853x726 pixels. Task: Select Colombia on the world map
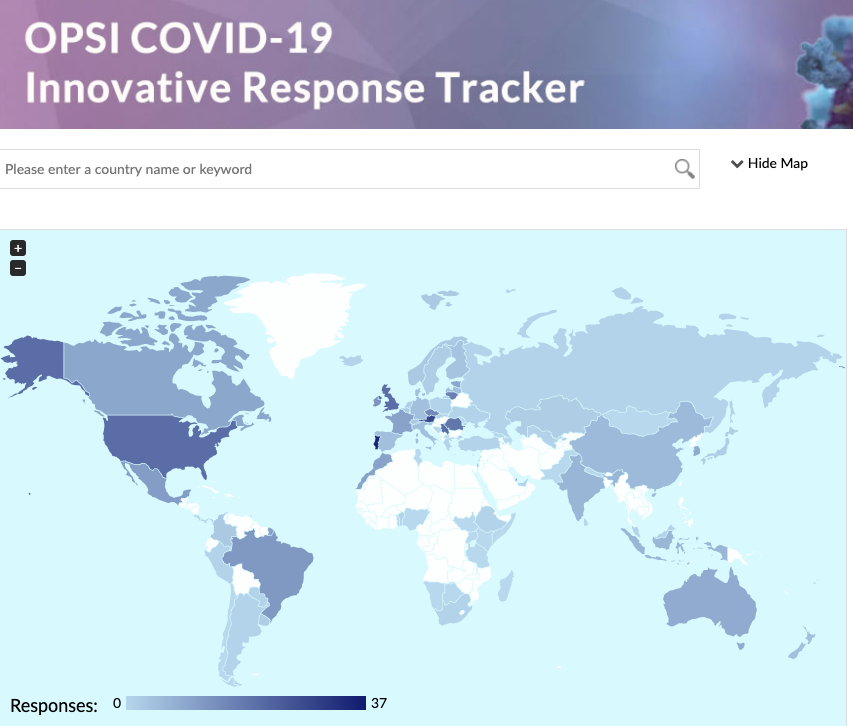tap(222, 530)
